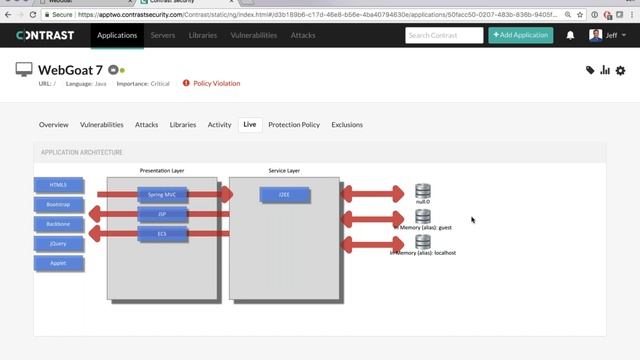
Task: Click the Service Layer label
Action: pos(284,171)
